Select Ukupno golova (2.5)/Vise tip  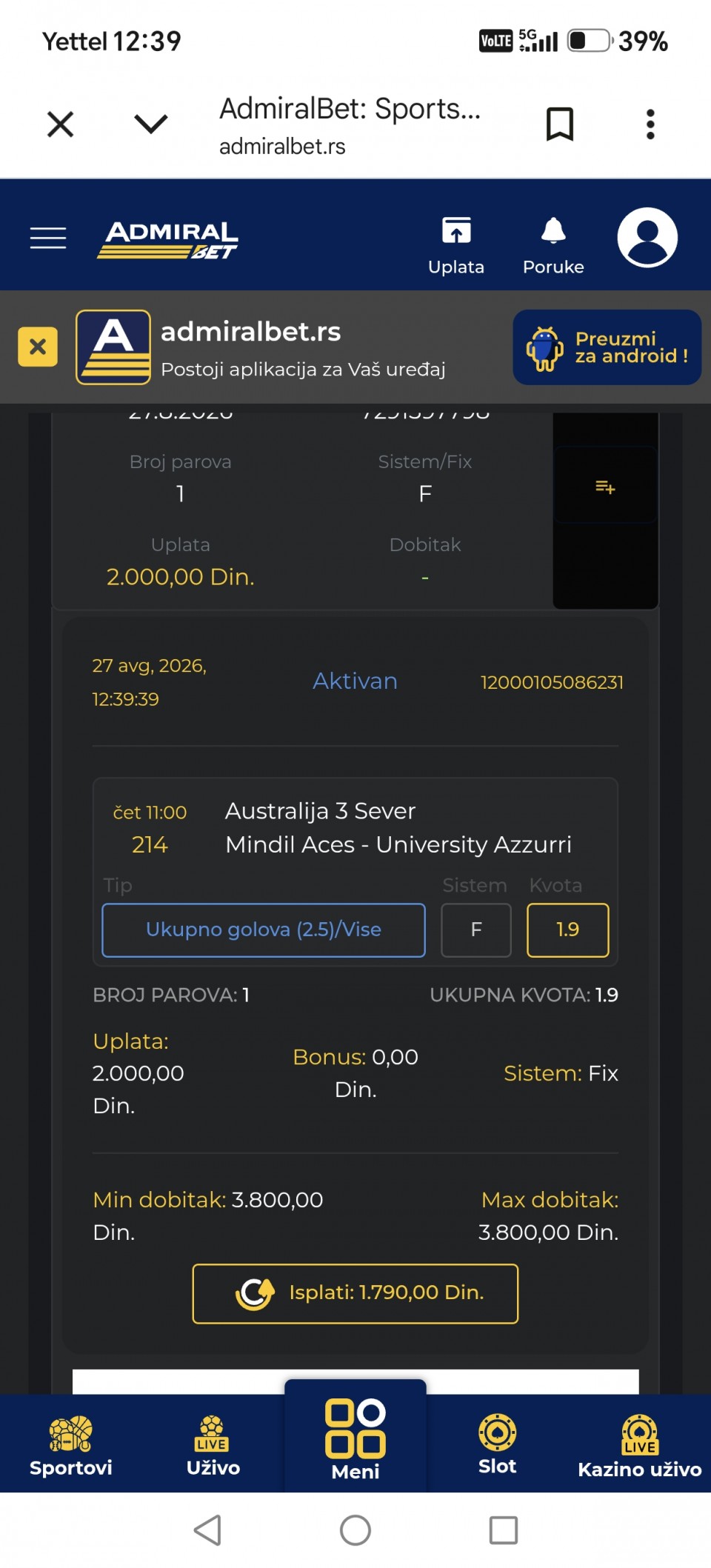(x=264, y=930)
